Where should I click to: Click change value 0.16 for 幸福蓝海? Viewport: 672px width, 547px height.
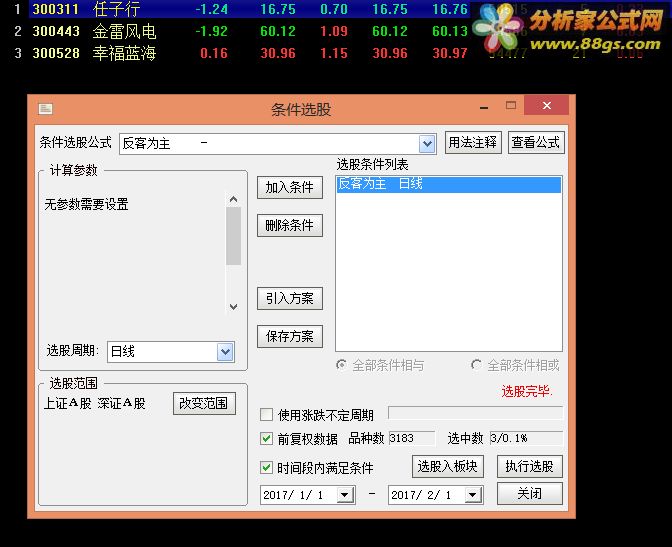pos(214,53)
